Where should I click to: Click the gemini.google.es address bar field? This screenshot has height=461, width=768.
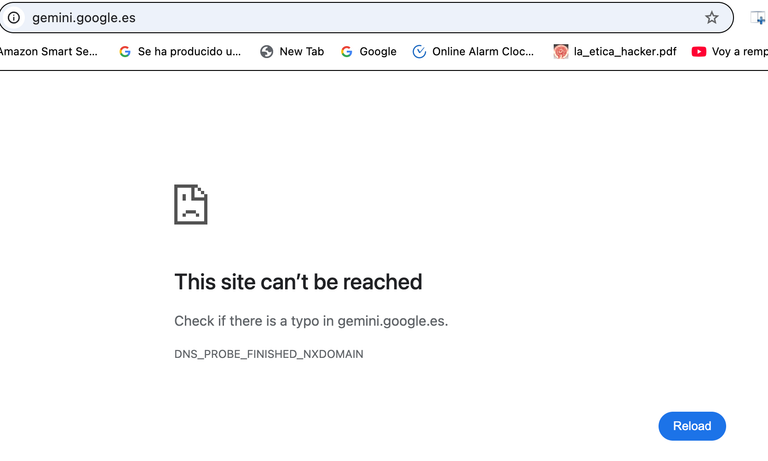[x=366, y=18]
